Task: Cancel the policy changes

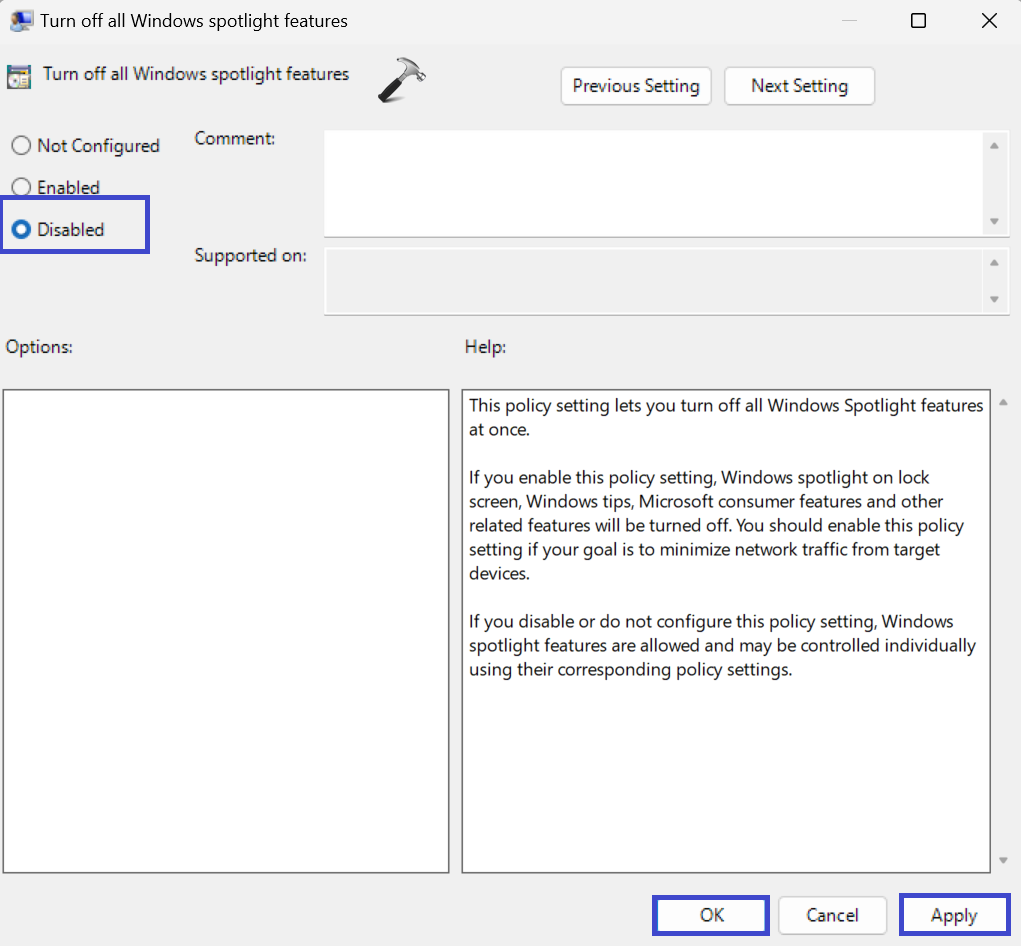Action: pos(832,915)
